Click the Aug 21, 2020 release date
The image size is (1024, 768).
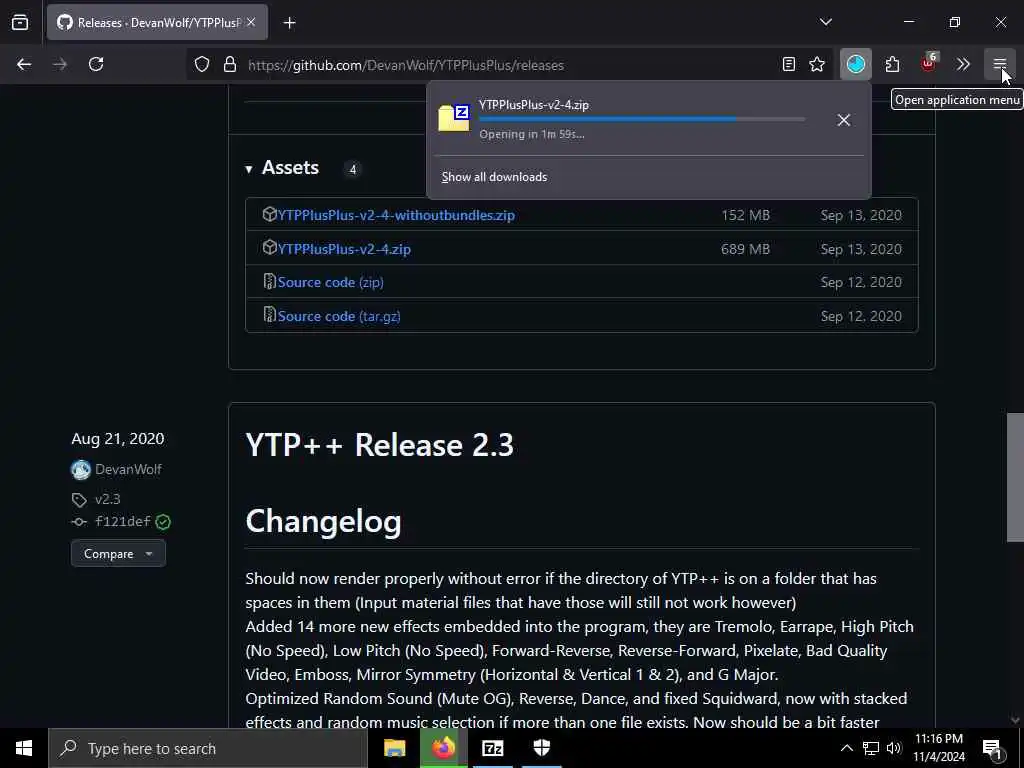tap(118, 438)
